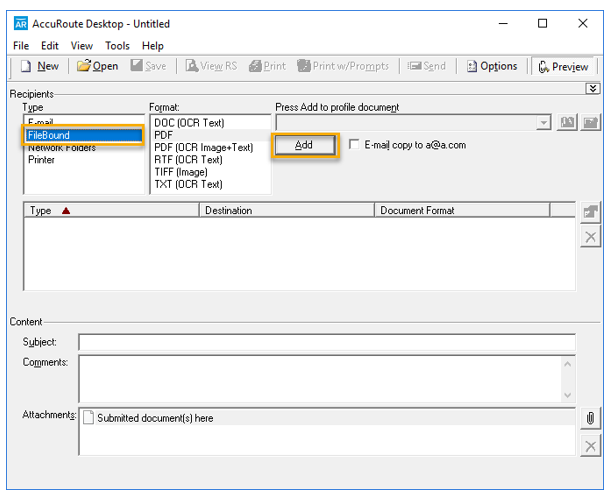The image size is (613, 497).
Task: Click the New toolbar button
Action: [40, 66]
